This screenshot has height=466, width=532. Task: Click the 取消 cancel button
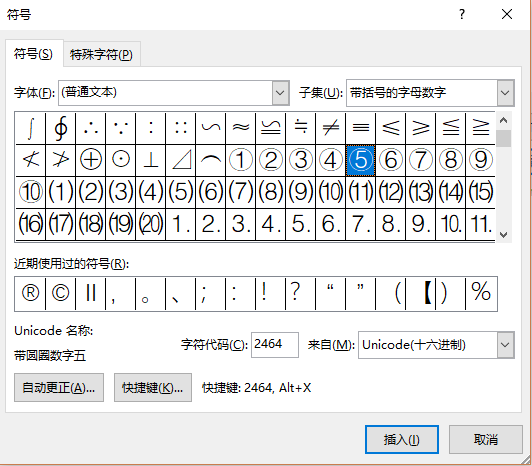click(x=486, y=440)
